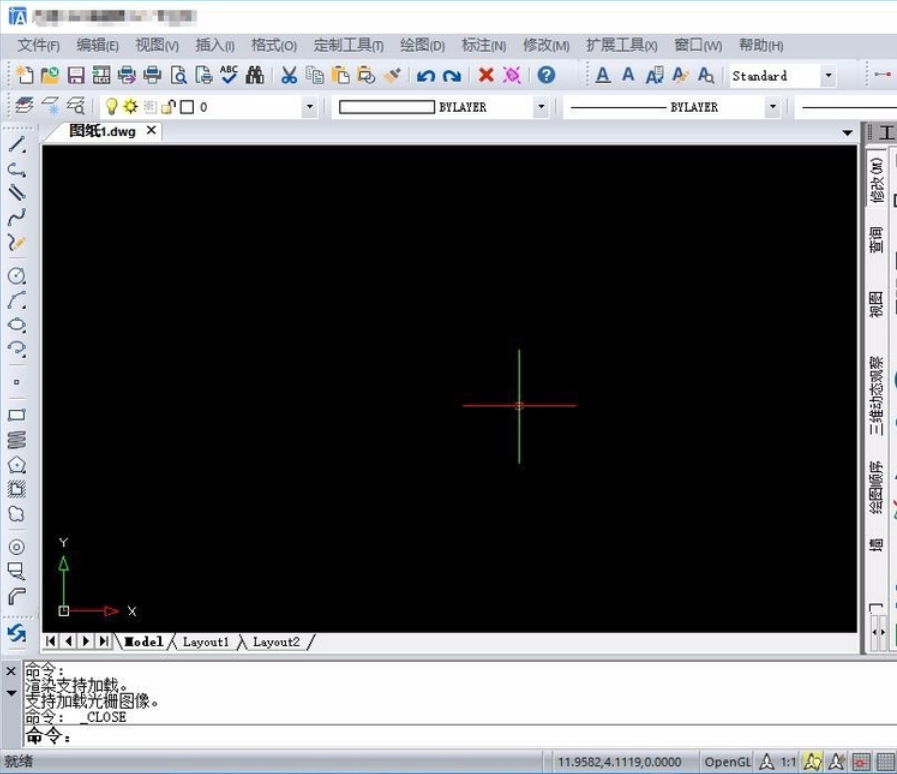
Task: Run ABC spell check tool
Action: click(x=229, y=75)
